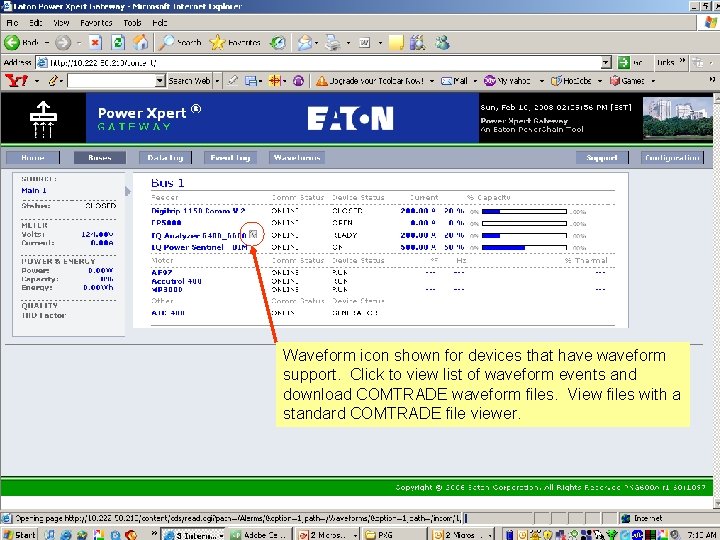Open the IQ Analyzer 6400_6600 link

tap(199, 235)
